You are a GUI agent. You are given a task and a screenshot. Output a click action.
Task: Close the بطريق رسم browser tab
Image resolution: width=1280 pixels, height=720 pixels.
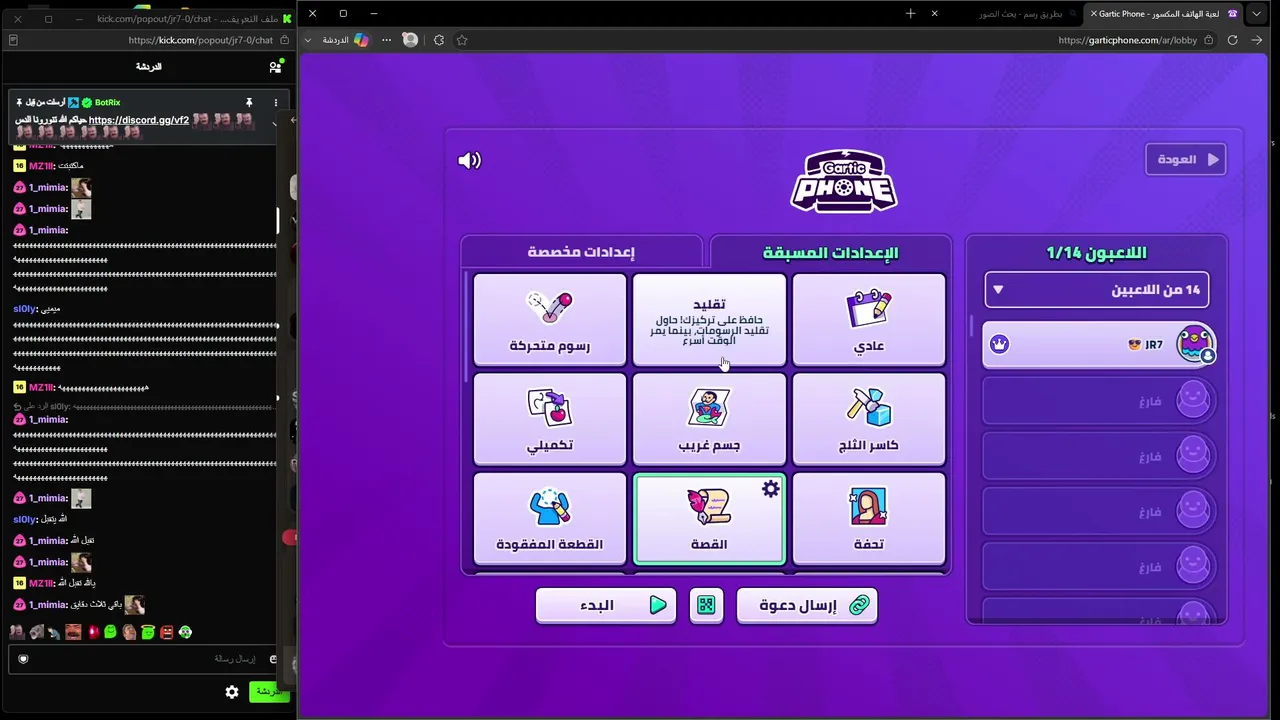(935, 14)
